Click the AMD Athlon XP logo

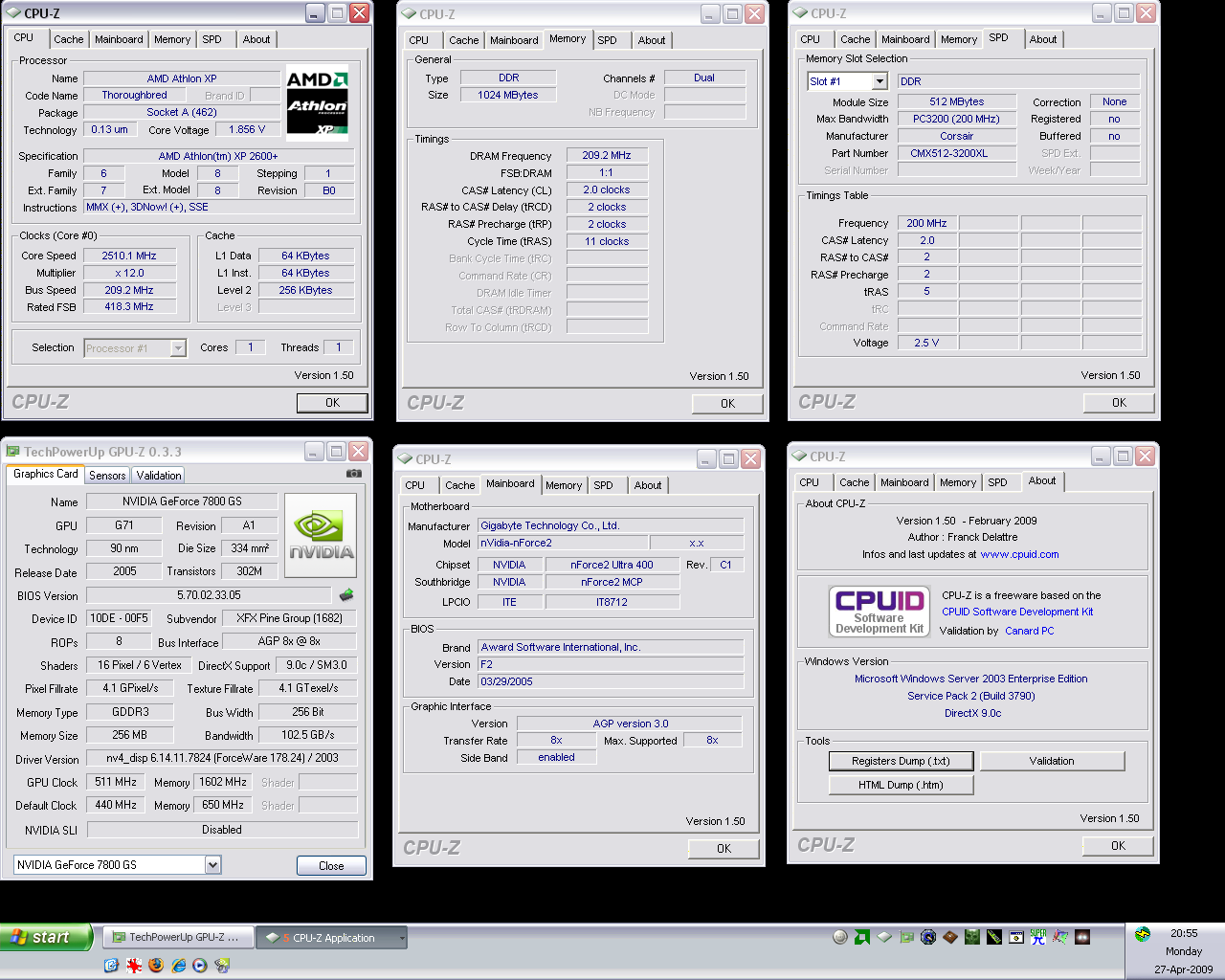pos(318,102)
